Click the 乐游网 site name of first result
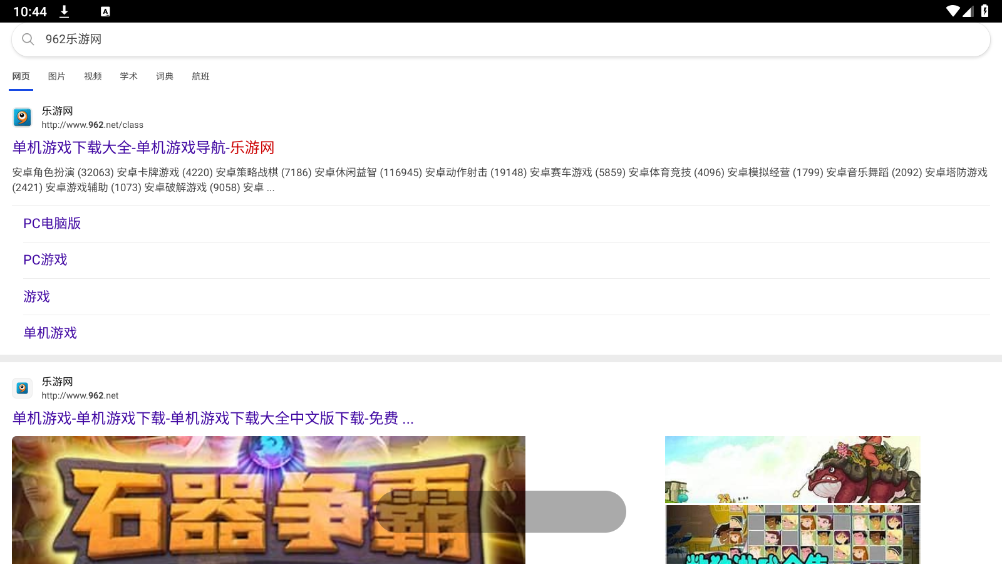This screenshot has width=1002, height=564. pyautogui.click(x=58, y=111)
